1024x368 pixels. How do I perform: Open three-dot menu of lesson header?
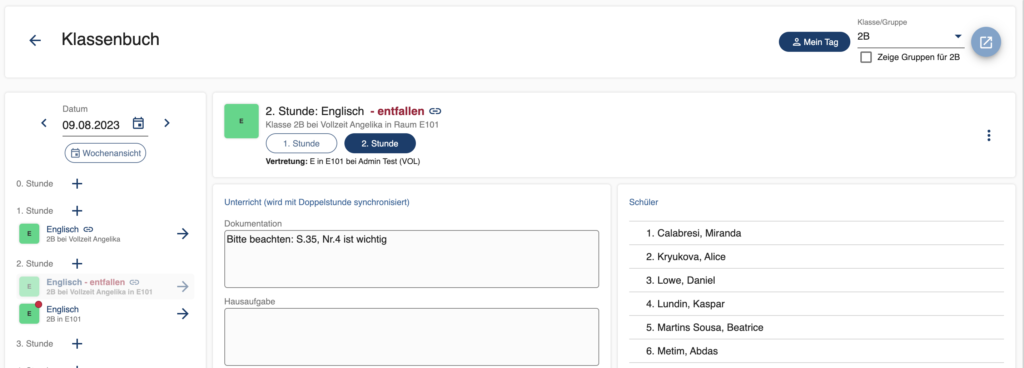pos(989,136)
